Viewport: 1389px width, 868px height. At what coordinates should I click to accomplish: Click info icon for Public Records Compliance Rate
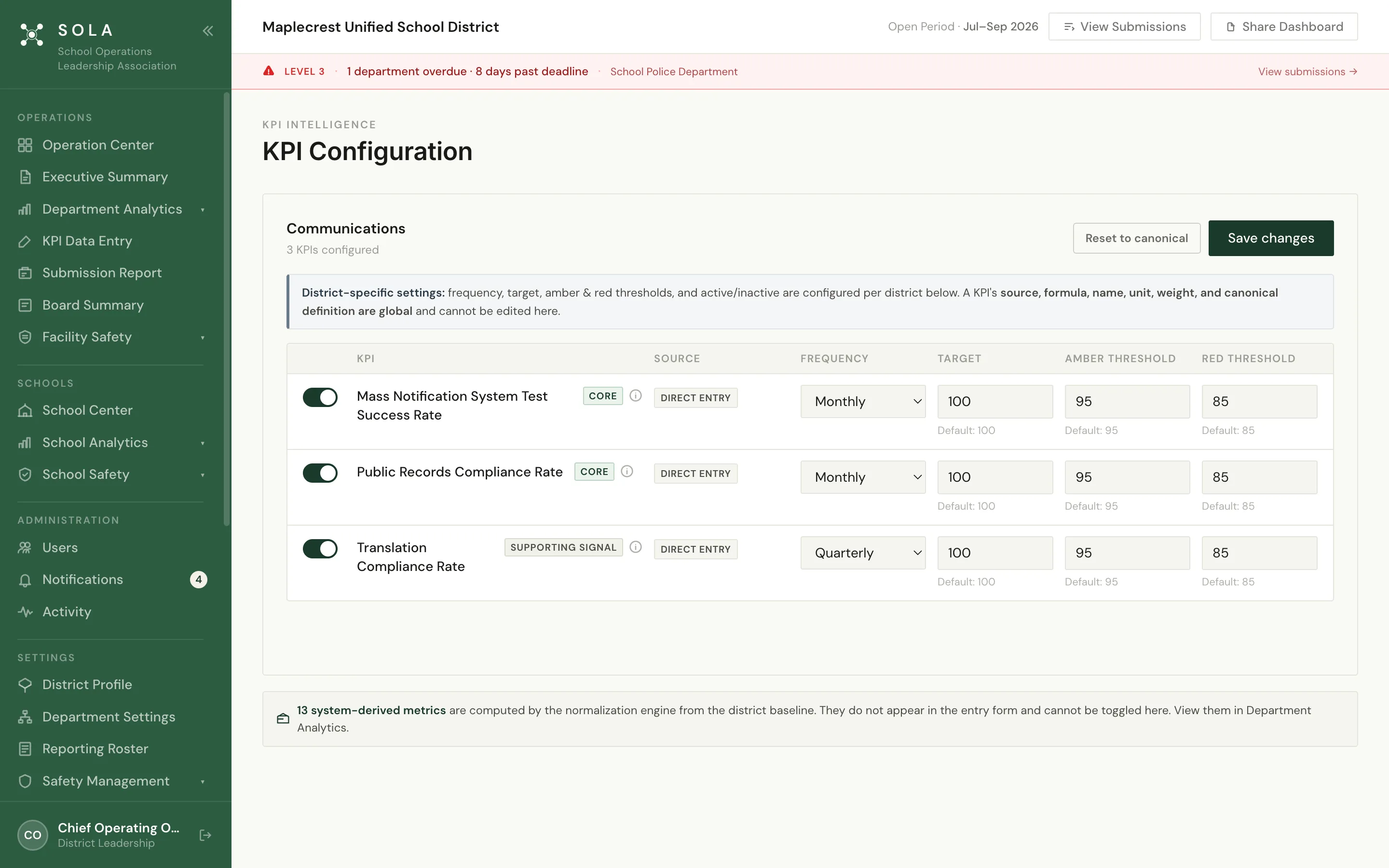[x=627, y=471]
